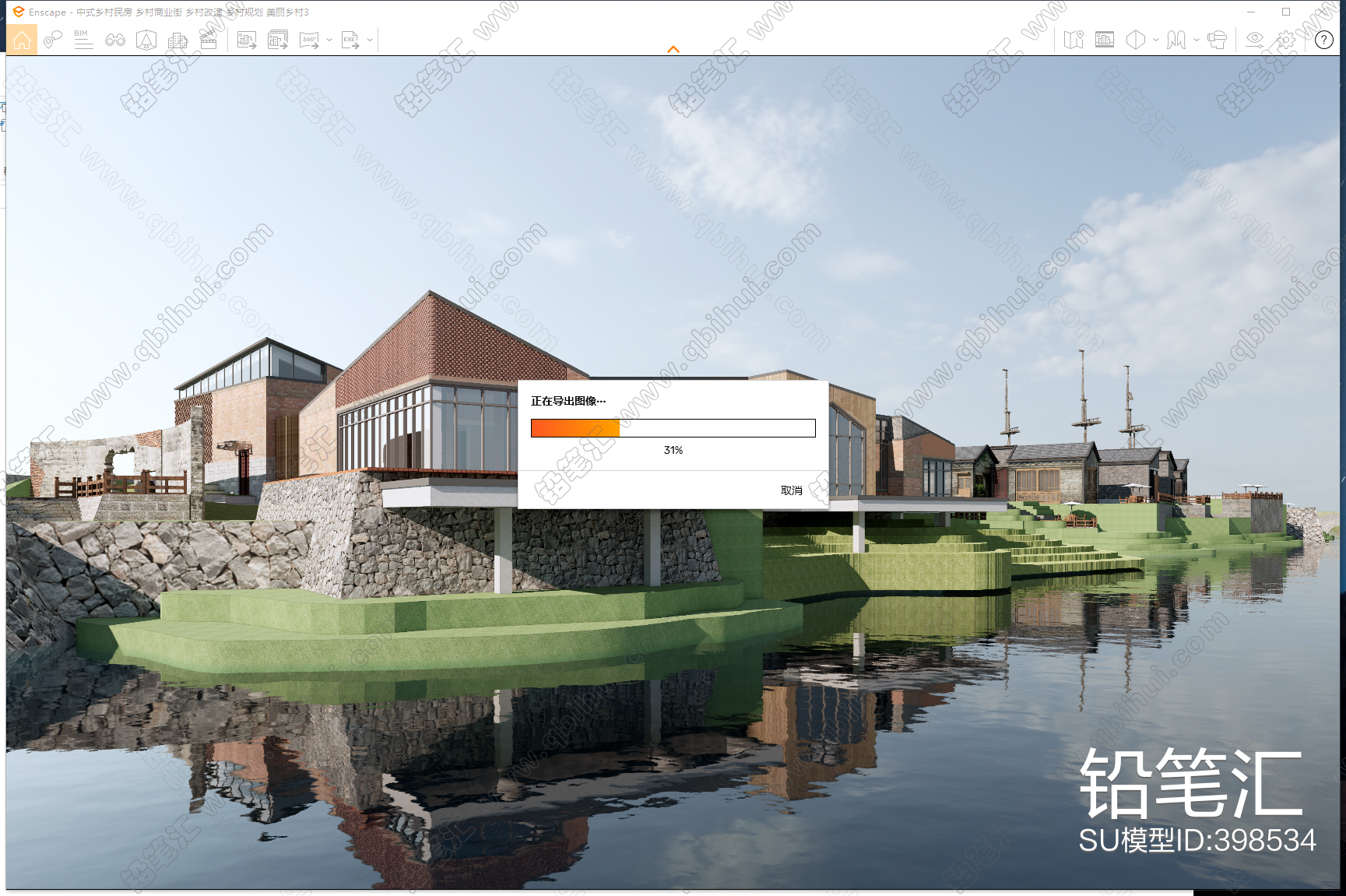Export standalone EXE file icon

pyautogui.click(x=350, y=40)
